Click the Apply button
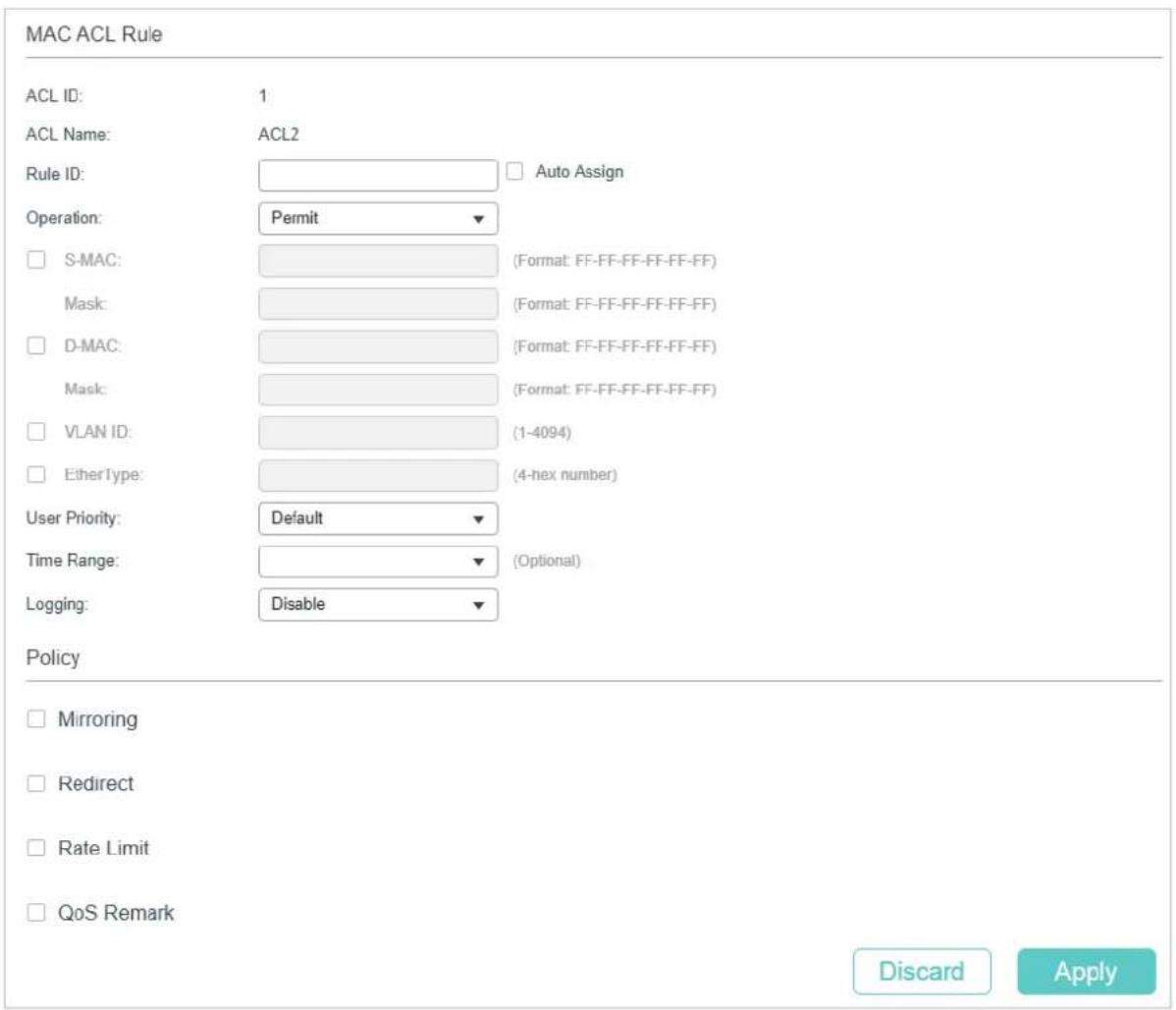1176x1010 pixels. (x=1086, y=971)
